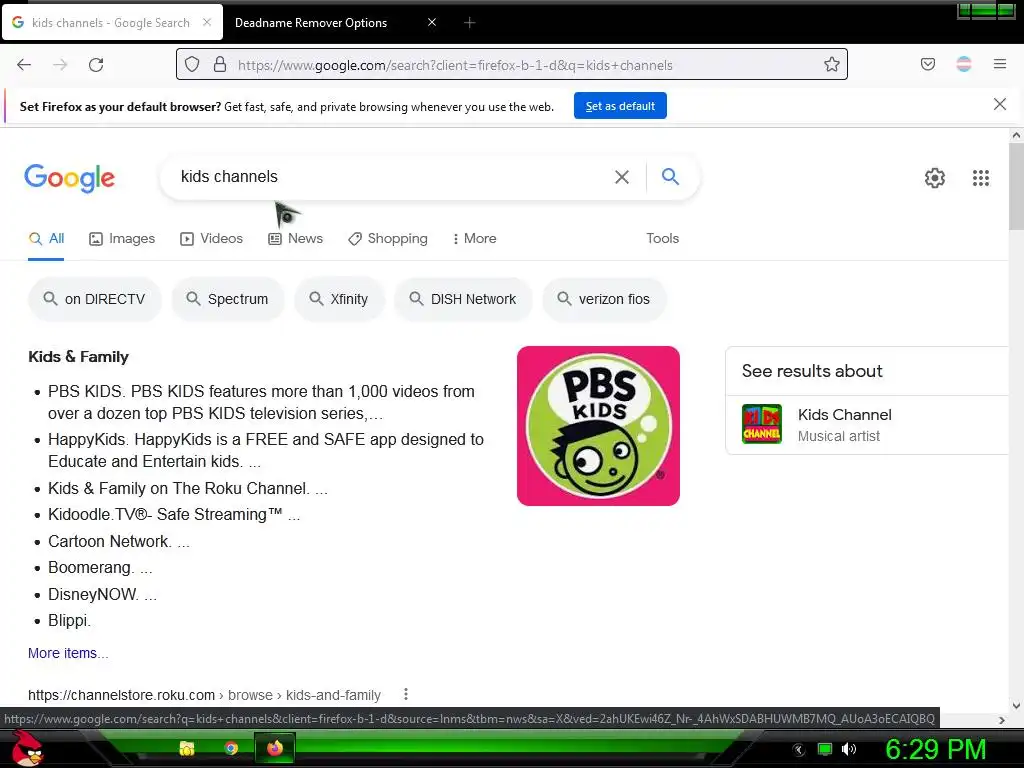Close the Deadname Remover Options tab

pos(432,22)
